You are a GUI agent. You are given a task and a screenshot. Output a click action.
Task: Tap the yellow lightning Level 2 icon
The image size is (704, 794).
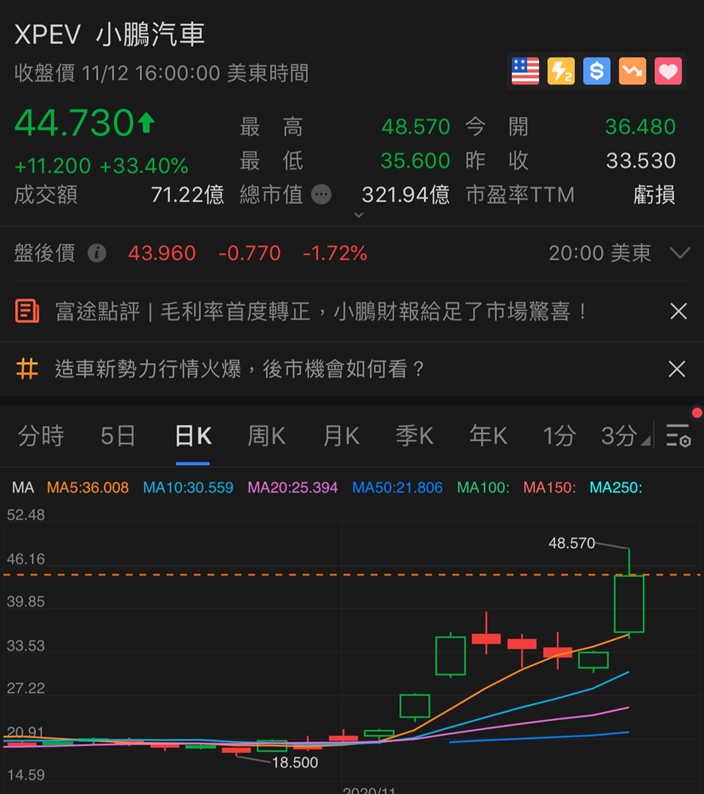pos(561,71)
